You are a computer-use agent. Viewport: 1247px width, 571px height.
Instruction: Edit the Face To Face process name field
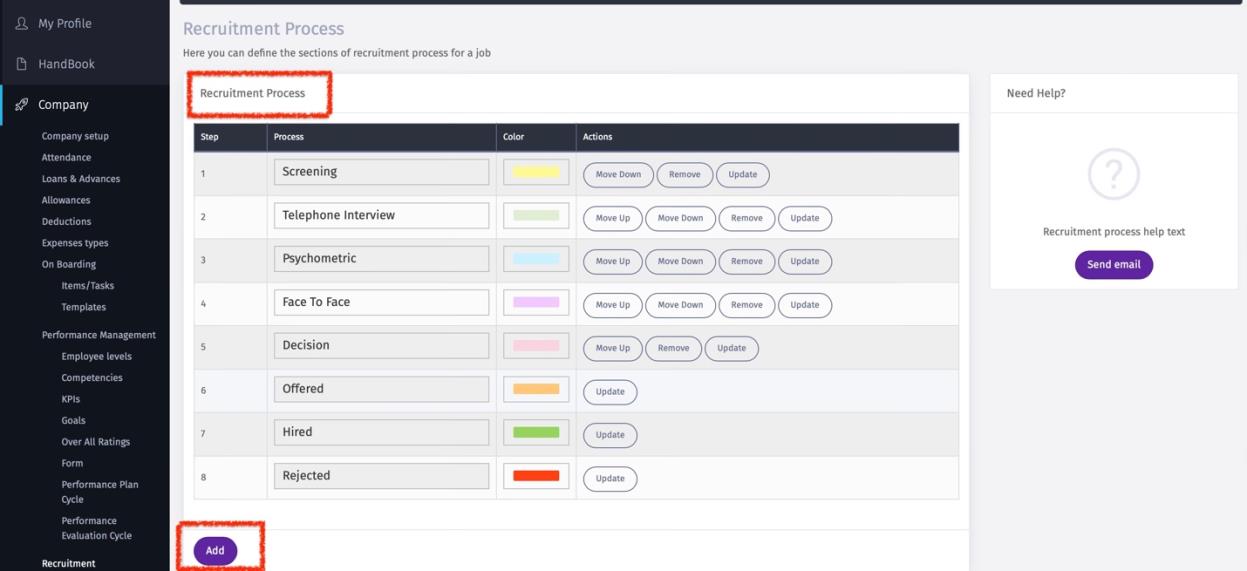(x=381, y=302)
